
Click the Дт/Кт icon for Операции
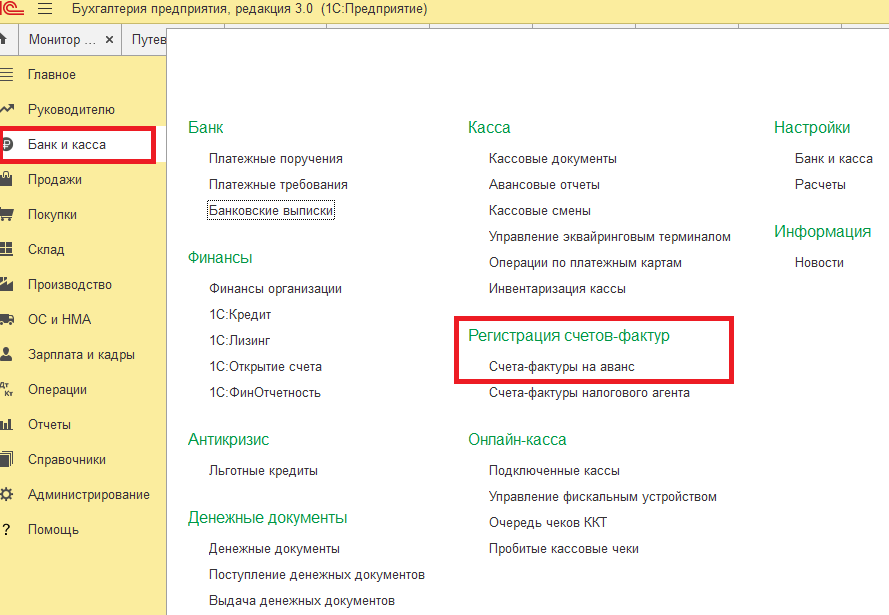(x=7, y=390)
